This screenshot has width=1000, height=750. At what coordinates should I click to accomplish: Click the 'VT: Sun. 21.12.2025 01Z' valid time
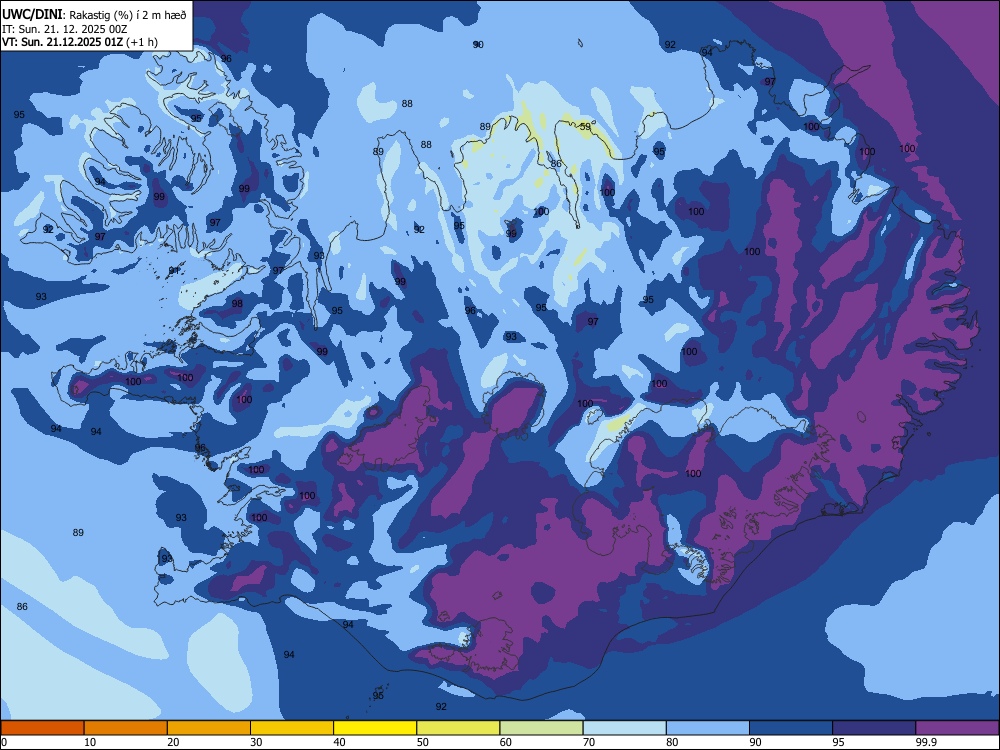62,42
